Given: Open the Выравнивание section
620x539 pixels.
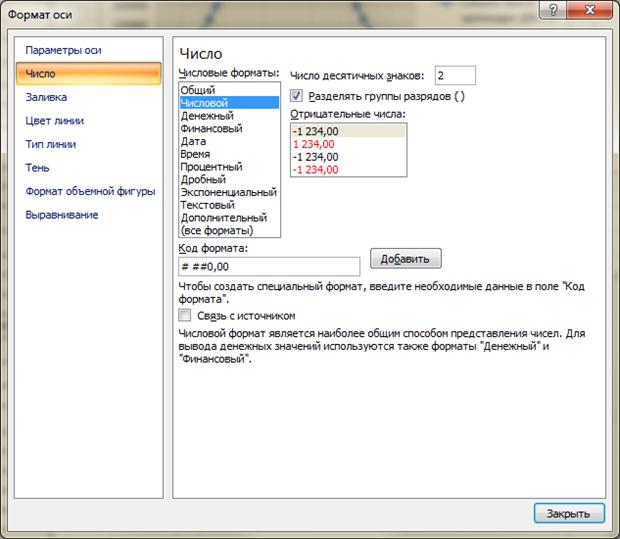Looking at the screenshot, I should (62, 215).
